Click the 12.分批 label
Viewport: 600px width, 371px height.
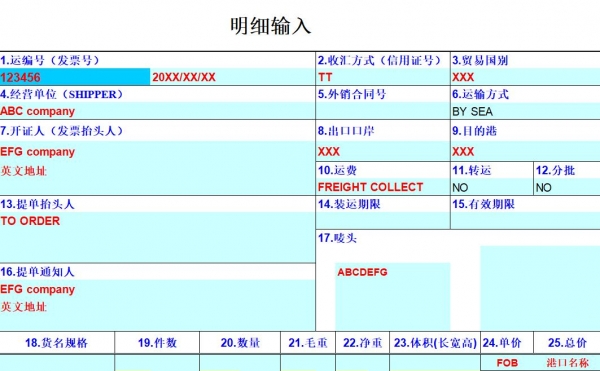[x=555, y=170]
